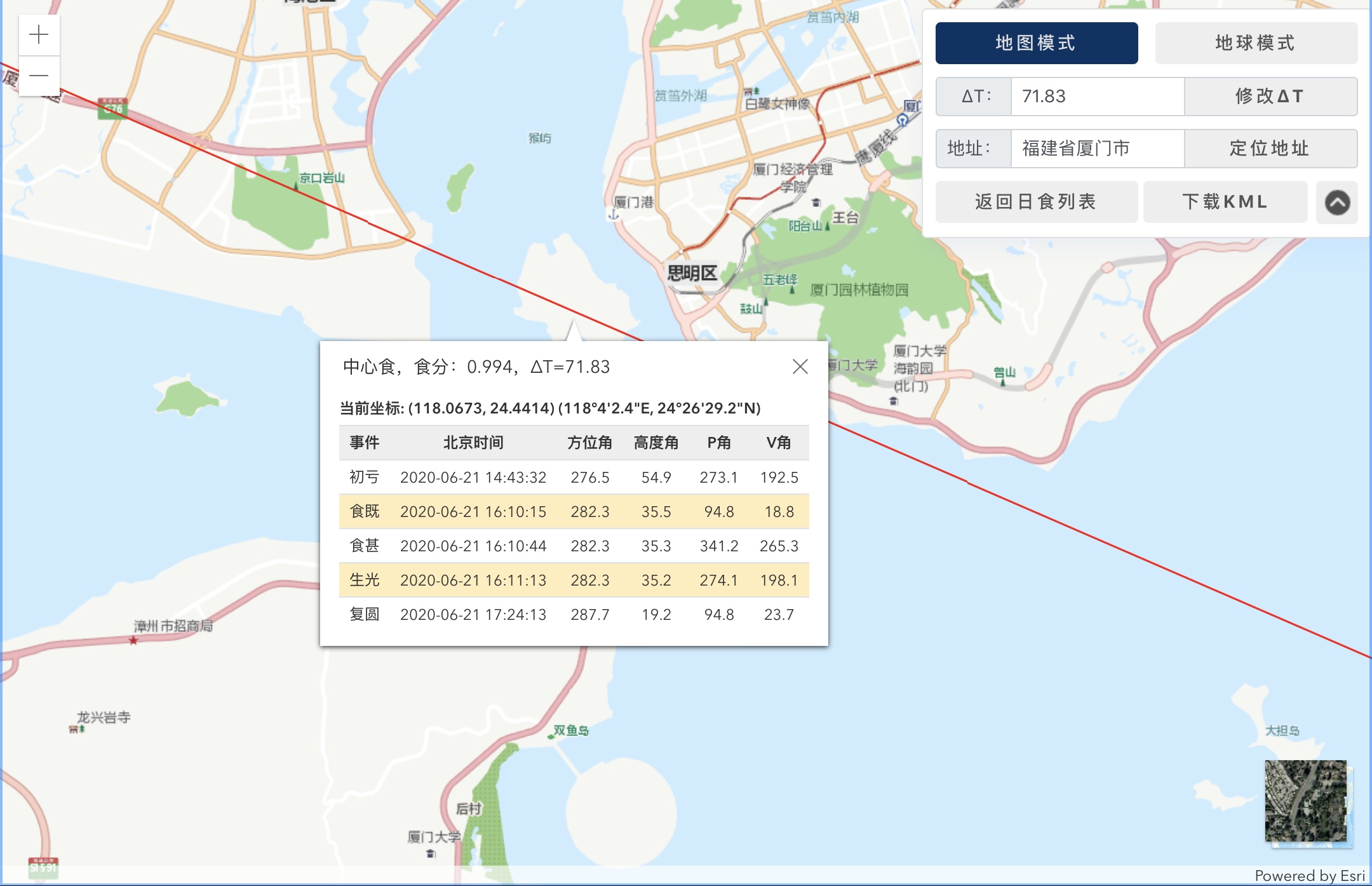Download the KML via 下载KML
The width and height of the screenshot is (1372, 886).
click(1225, 202)
